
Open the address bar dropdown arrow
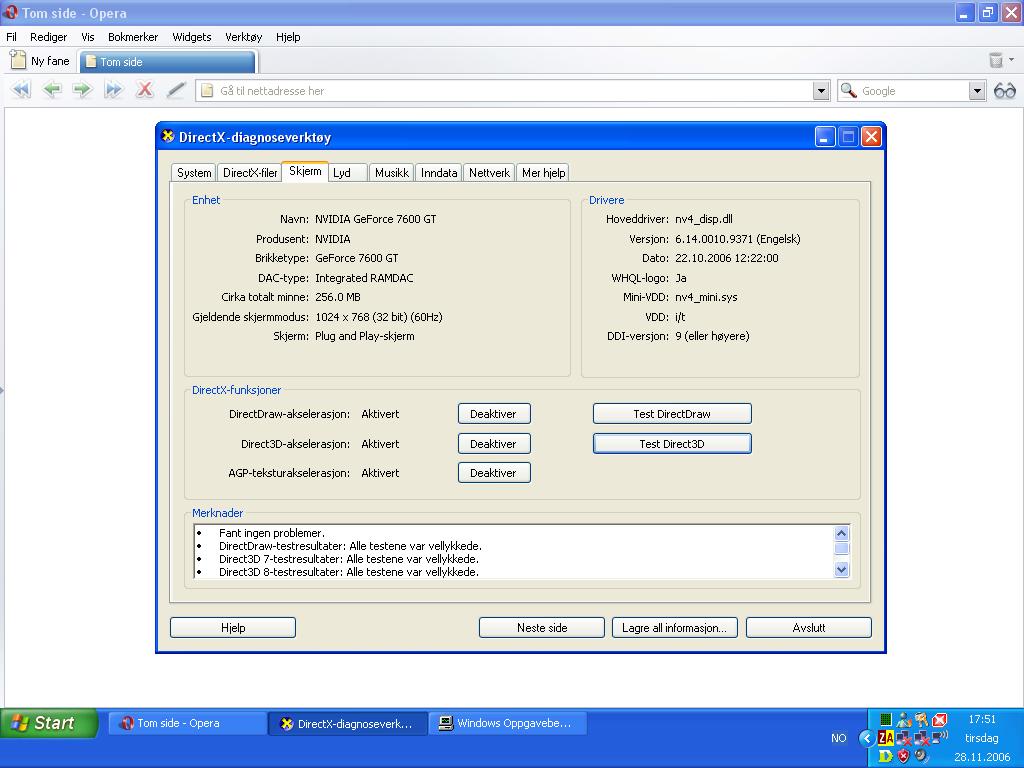(822, 91)
